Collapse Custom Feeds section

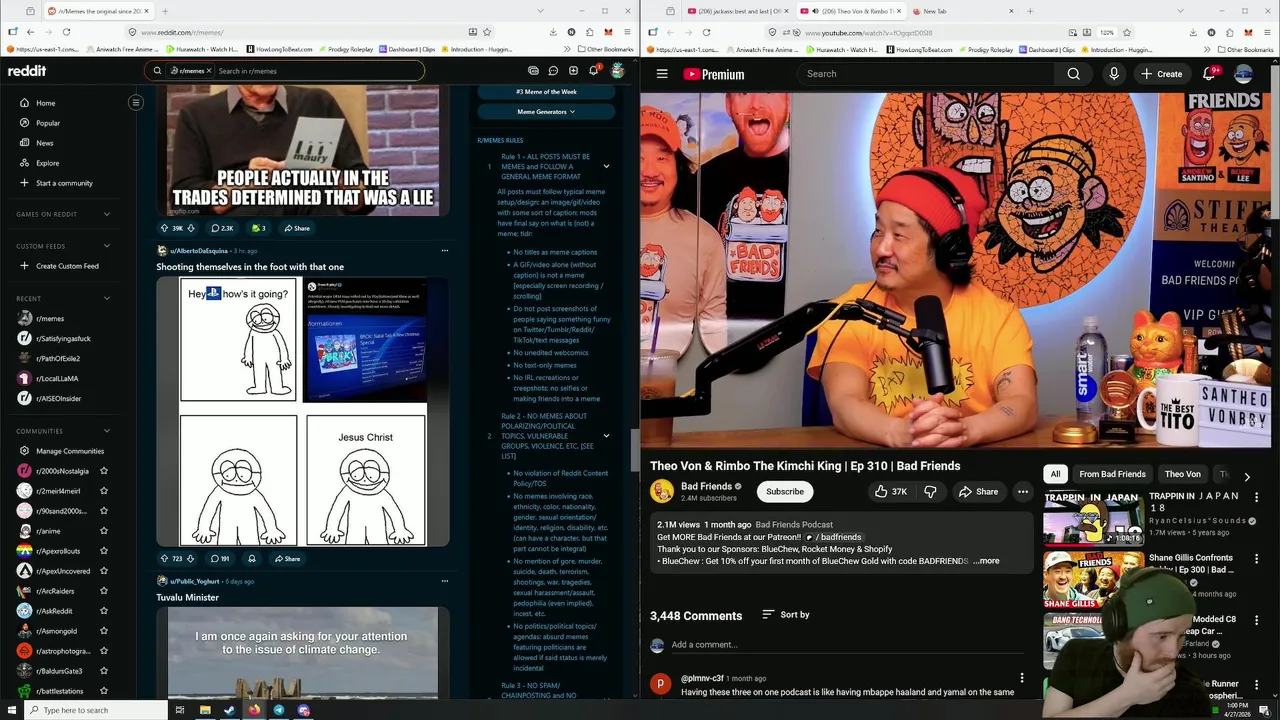coord(107,246)
